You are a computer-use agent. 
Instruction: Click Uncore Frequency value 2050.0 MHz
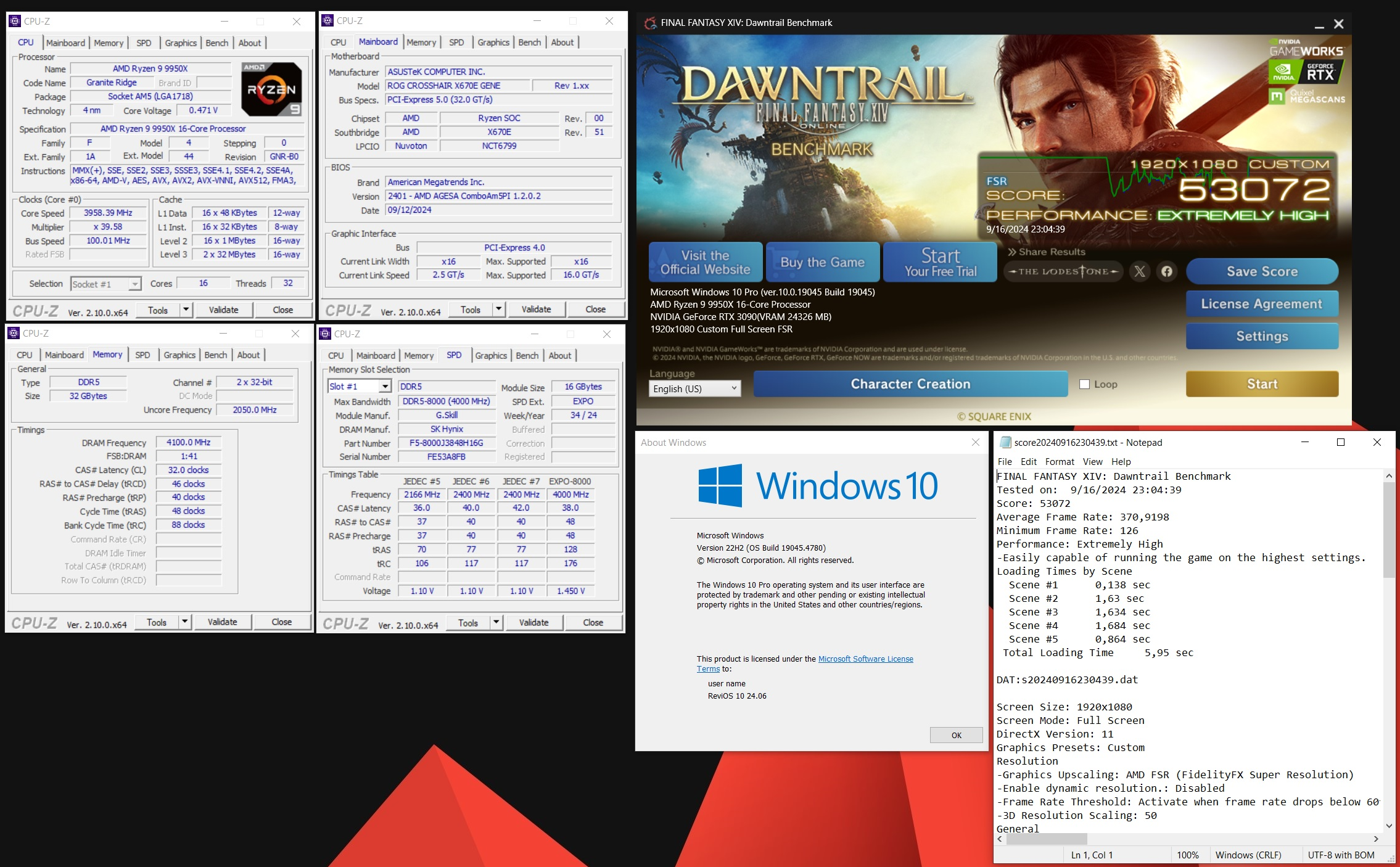[255, 409]
